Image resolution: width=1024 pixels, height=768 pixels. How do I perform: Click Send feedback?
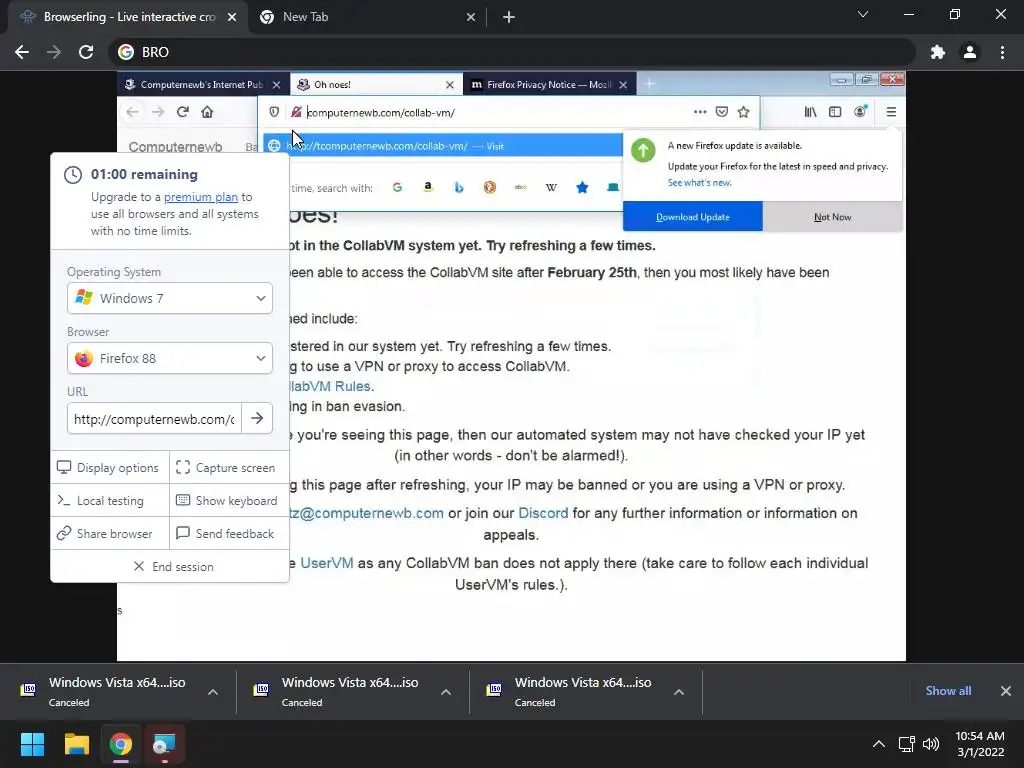pyautogui.click(x=227, y=534)
